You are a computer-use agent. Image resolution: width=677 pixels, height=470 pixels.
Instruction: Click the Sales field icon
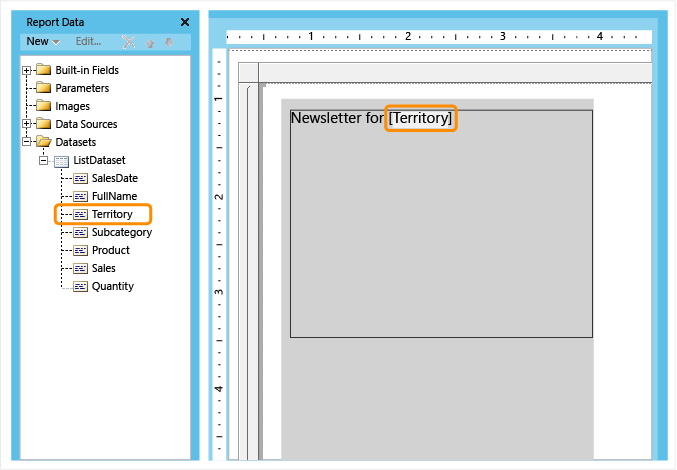pos(80,269)
